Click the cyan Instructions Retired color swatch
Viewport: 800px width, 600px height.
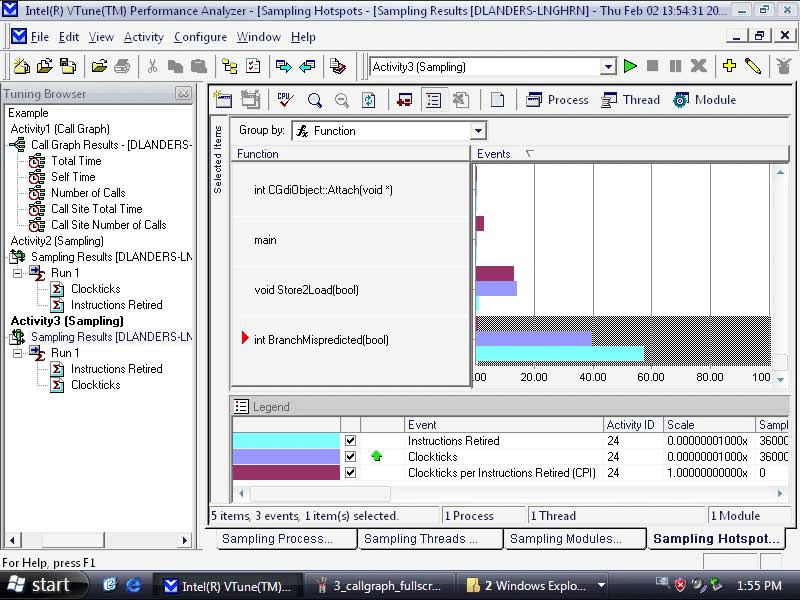[x=286, y=441]
